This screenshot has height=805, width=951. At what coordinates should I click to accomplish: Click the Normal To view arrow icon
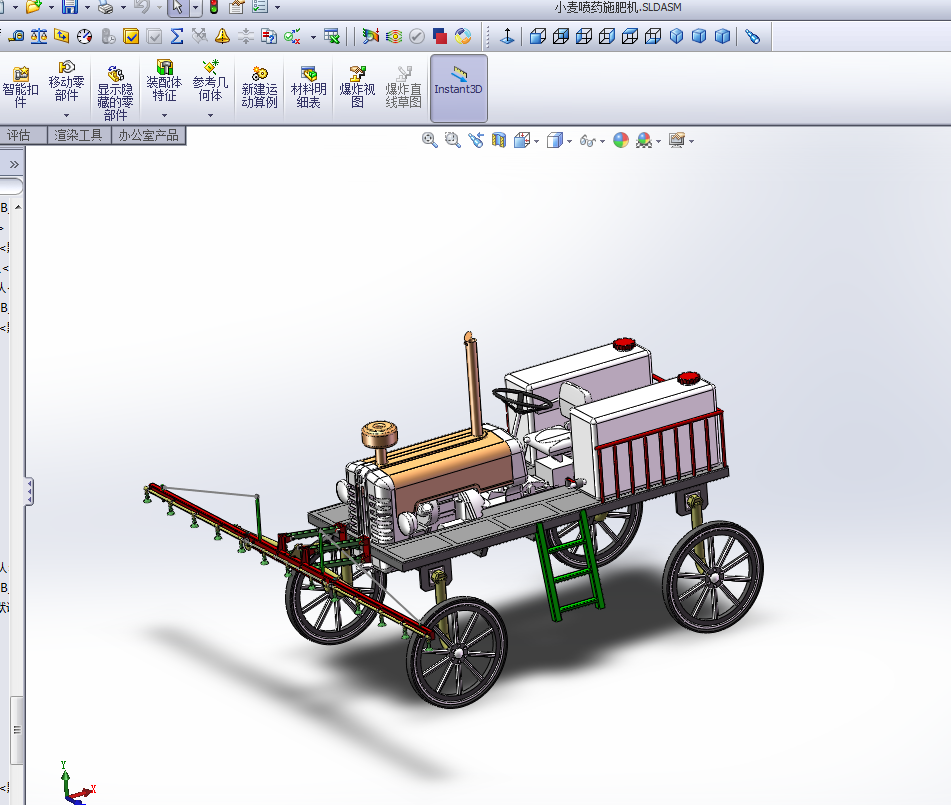tap(507, 36)
